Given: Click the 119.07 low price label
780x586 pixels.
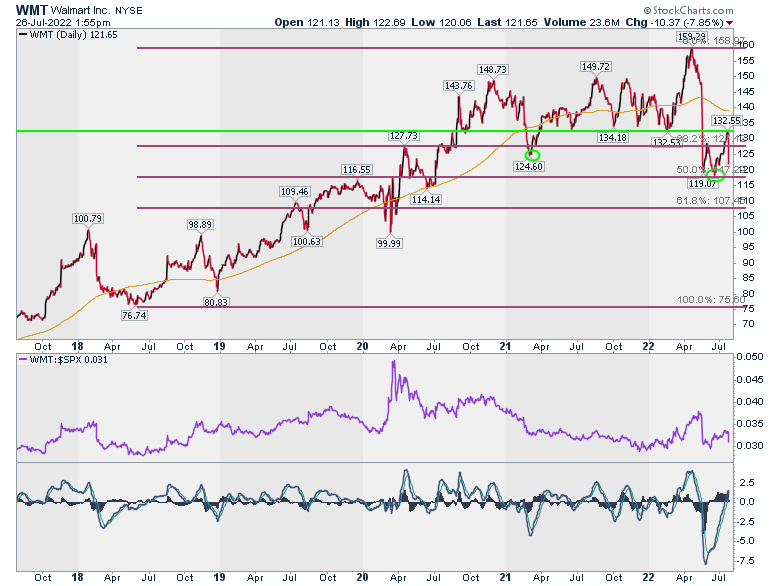Looking at the screenshot, I should [702, 184].
